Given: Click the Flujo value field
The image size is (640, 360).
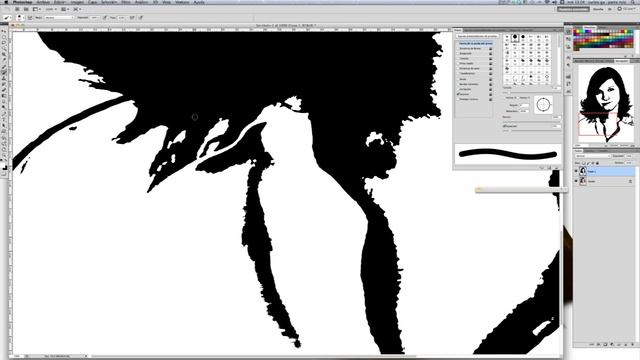Looking at the screenshot, I should click(x=122, y=18).
